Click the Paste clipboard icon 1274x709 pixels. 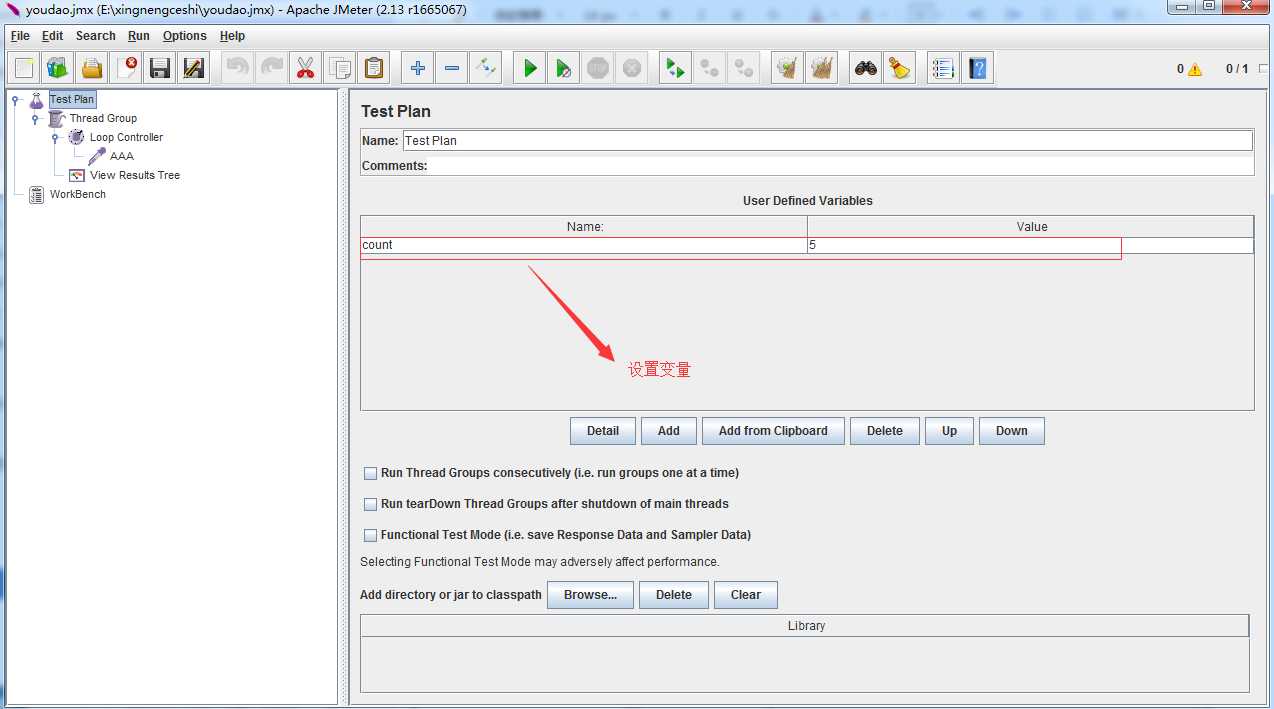pos(374,68)
